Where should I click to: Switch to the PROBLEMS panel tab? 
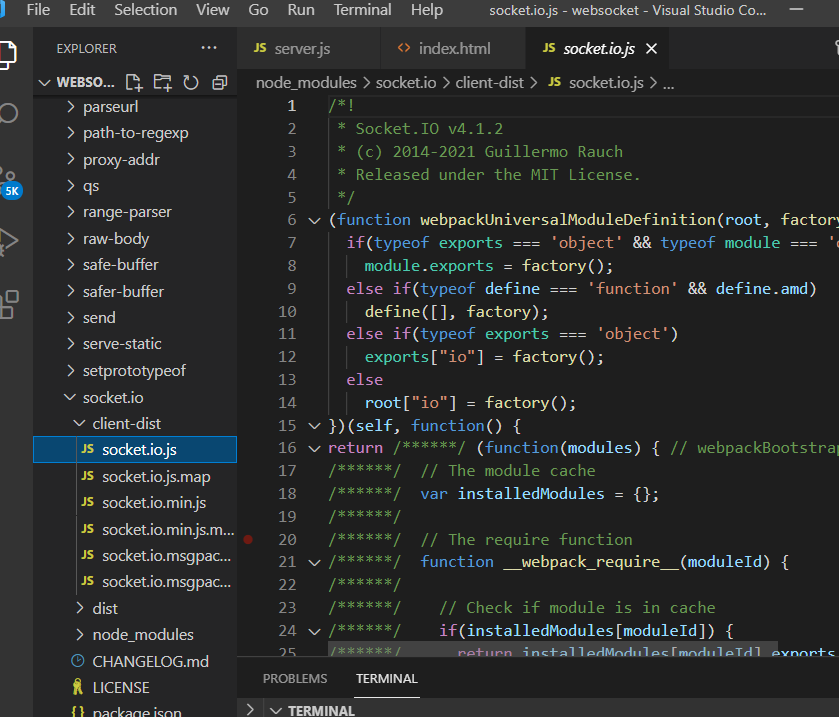(295, 678)
